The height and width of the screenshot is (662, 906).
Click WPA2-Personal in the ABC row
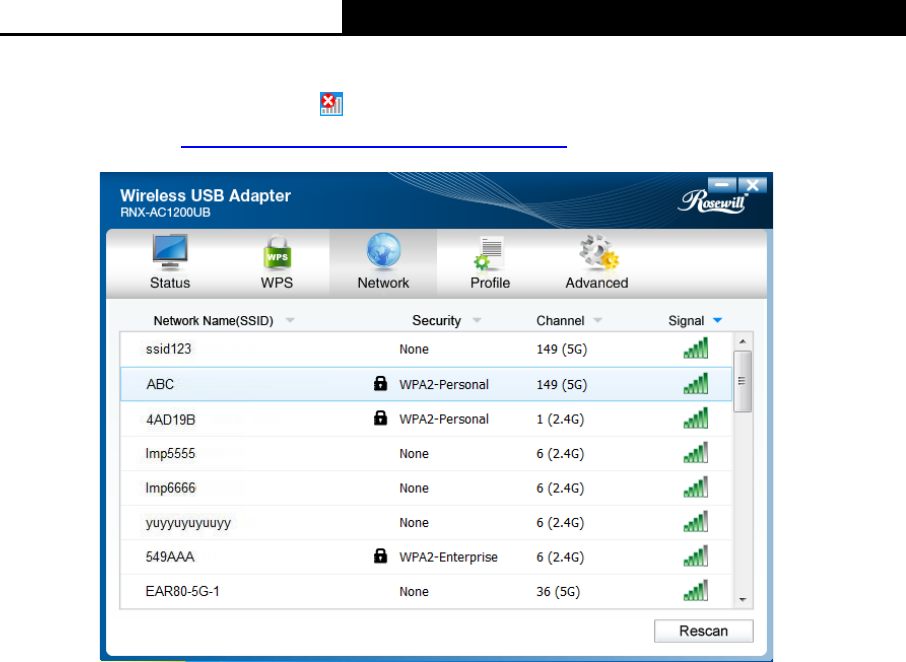(x=444, y=384)
